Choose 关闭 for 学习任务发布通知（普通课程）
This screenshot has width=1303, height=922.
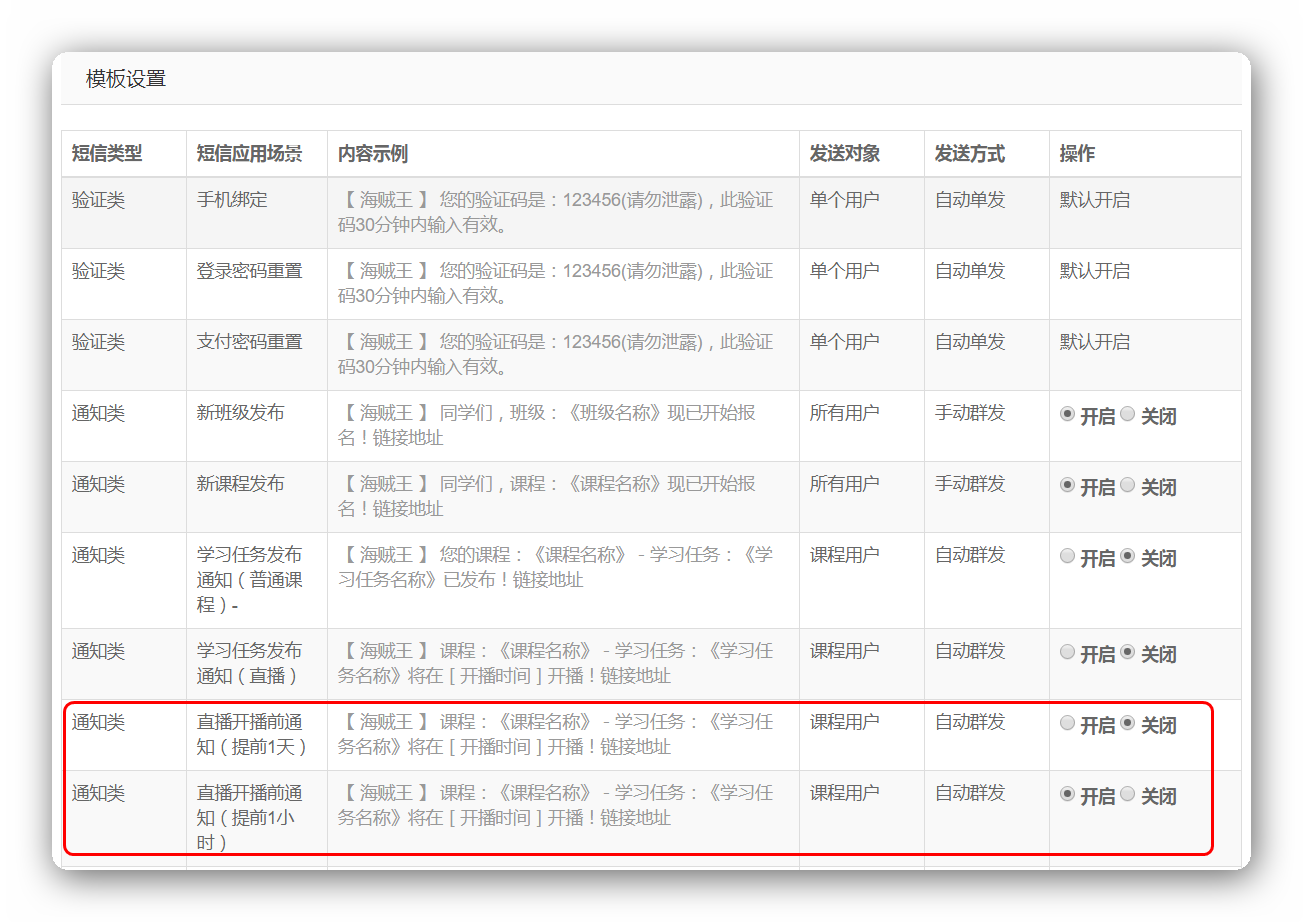(x=1128, y=556)
